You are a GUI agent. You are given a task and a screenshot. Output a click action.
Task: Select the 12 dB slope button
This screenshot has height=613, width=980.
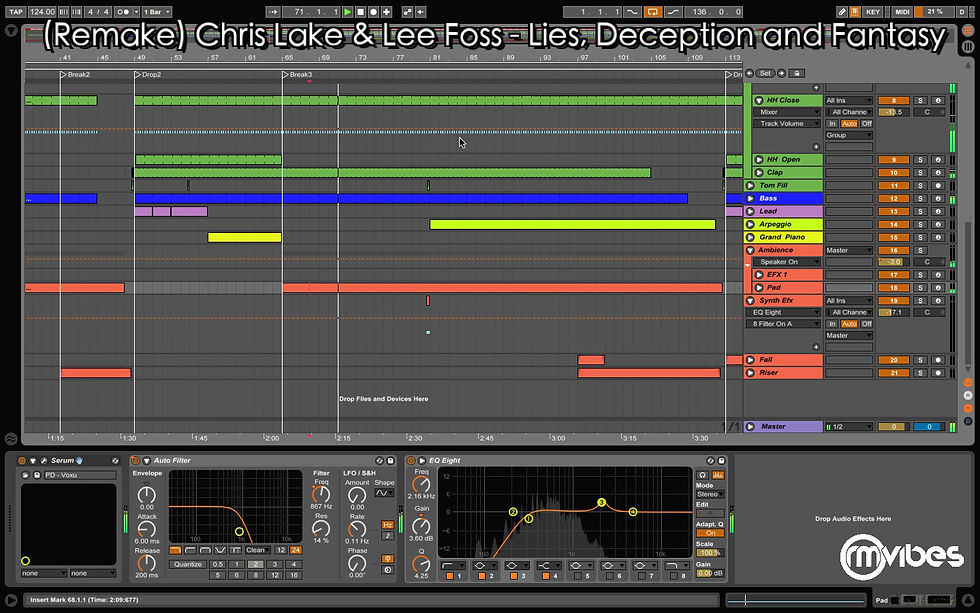coord(281,550)
